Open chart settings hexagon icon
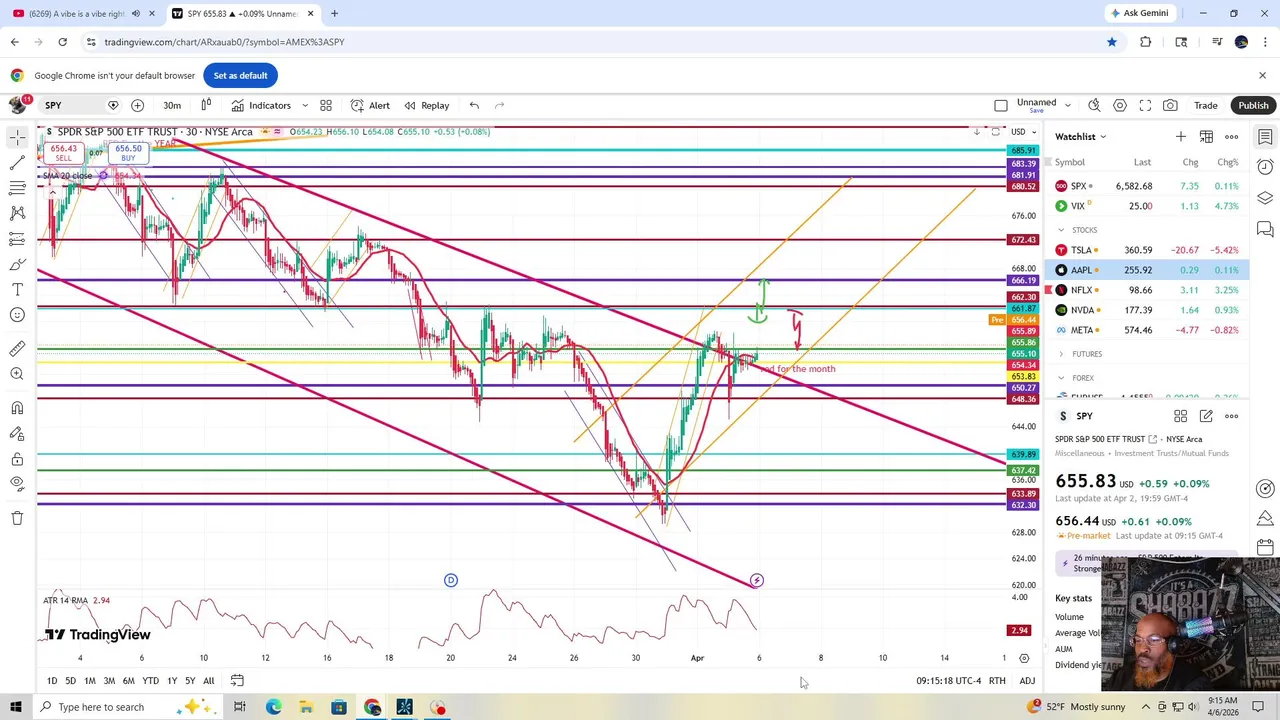 click(1120, 105)
